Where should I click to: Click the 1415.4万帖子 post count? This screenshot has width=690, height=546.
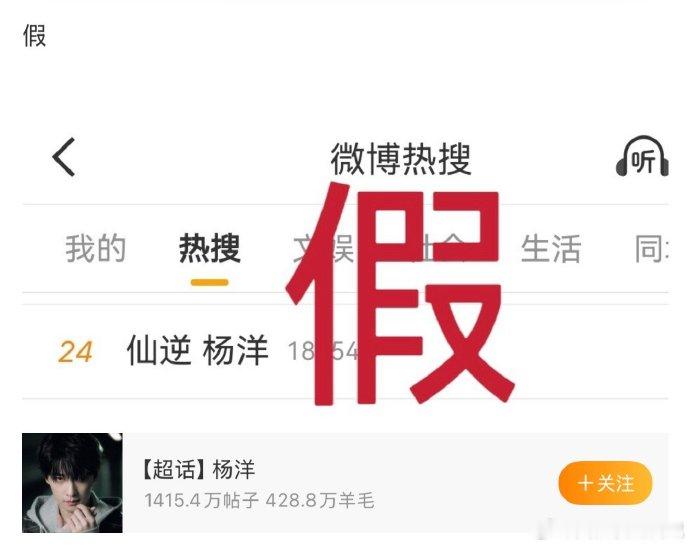tap(201, 500)
